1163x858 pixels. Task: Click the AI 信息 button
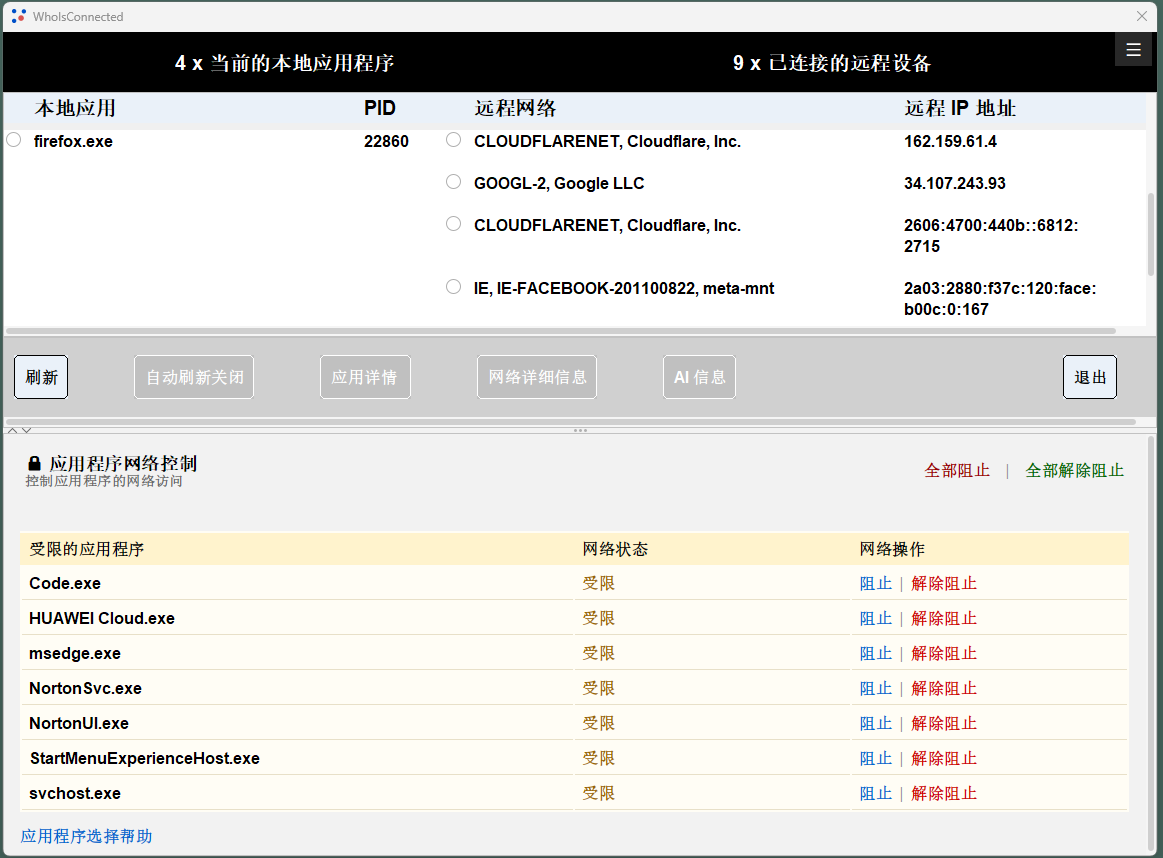coord(699,377)
